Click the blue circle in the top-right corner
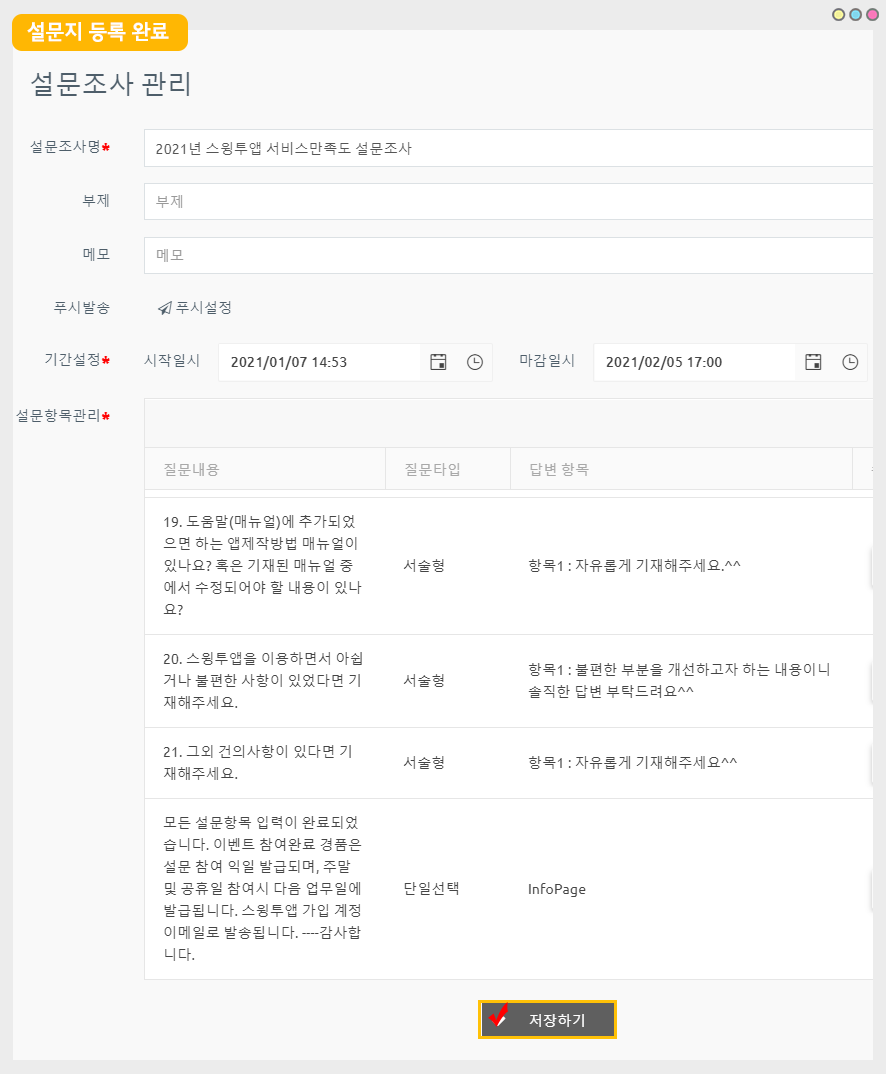This screenshot has width=886, height=1074. (x=855, y=14)
